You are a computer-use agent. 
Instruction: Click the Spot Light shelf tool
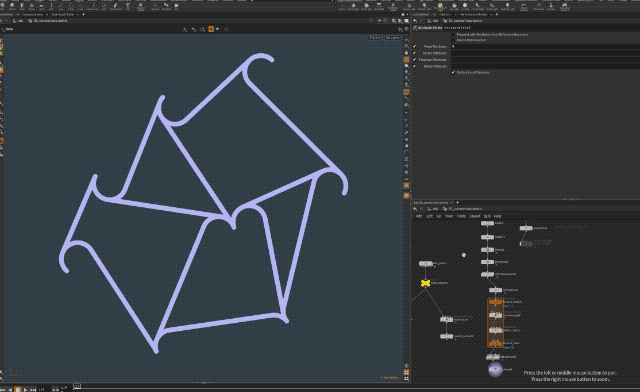(366, 6)
